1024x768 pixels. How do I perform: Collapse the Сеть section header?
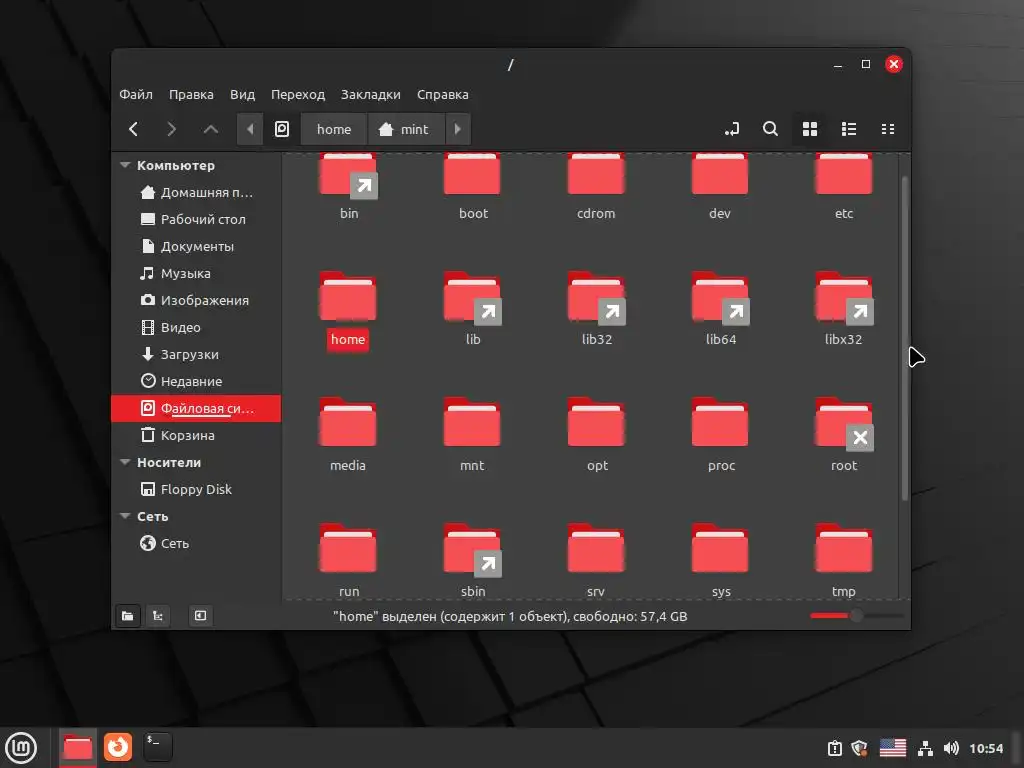tap(125, 517)
